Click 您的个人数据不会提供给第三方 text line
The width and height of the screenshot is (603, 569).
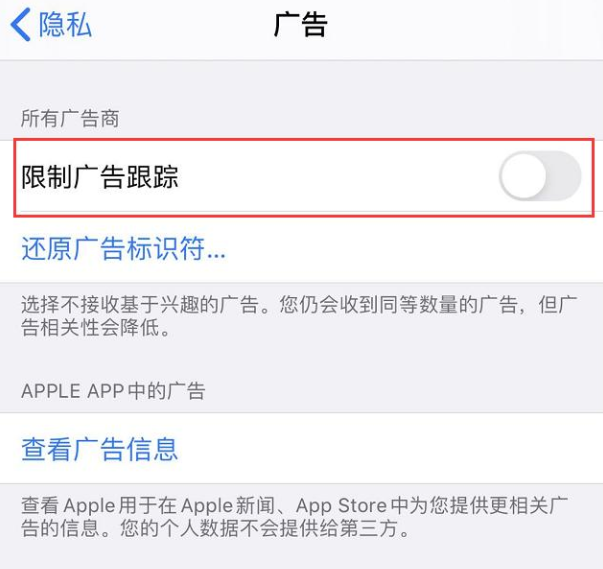[x=264, y=528]
